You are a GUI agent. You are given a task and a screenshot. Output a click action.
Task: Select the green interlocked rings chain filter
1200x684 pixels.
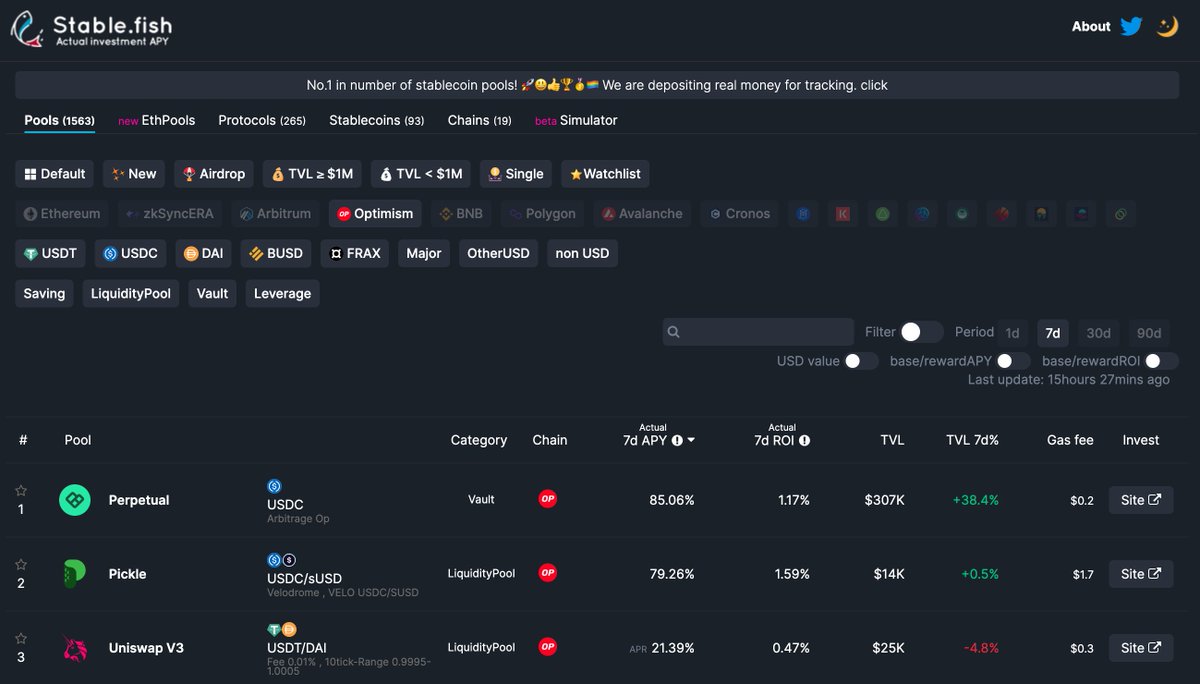click(1122, 214)
